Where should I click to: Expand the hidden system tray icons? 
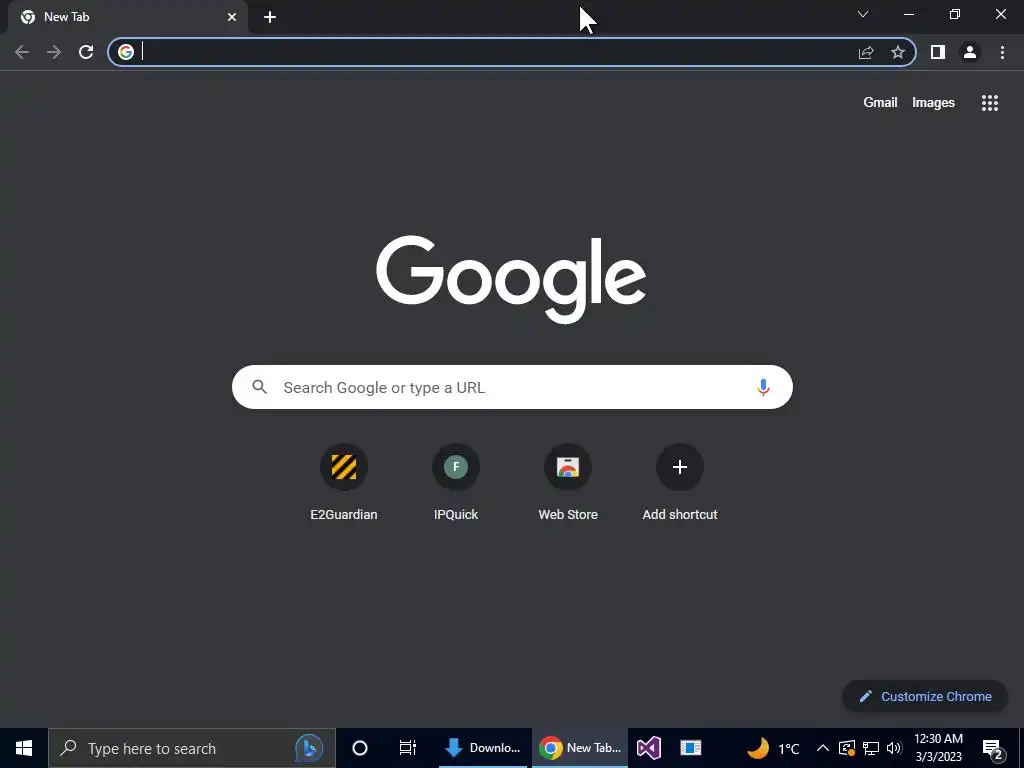pos(823,748)
